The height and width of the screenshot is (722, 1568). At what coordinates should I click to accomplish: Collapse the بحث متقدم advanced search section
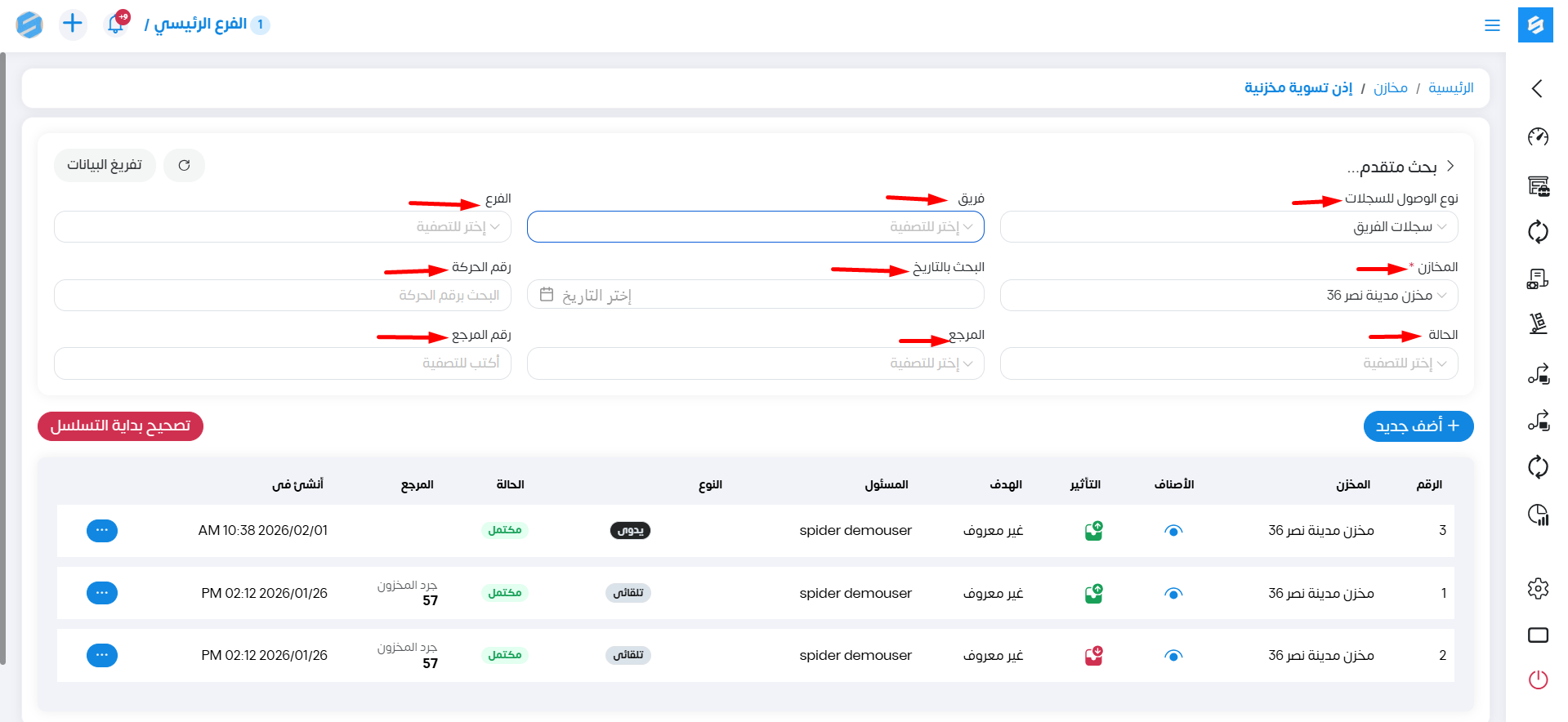tap(1450, 166)
